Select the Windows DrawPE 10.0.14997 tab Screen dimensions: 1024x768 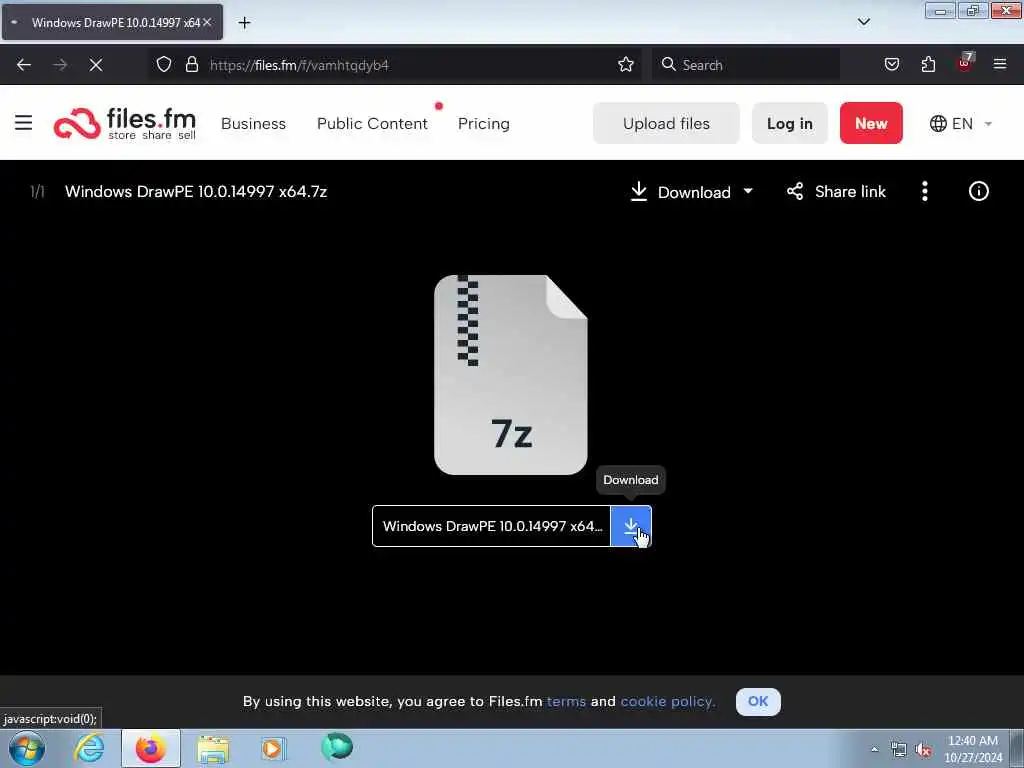[x=112, y=22]
